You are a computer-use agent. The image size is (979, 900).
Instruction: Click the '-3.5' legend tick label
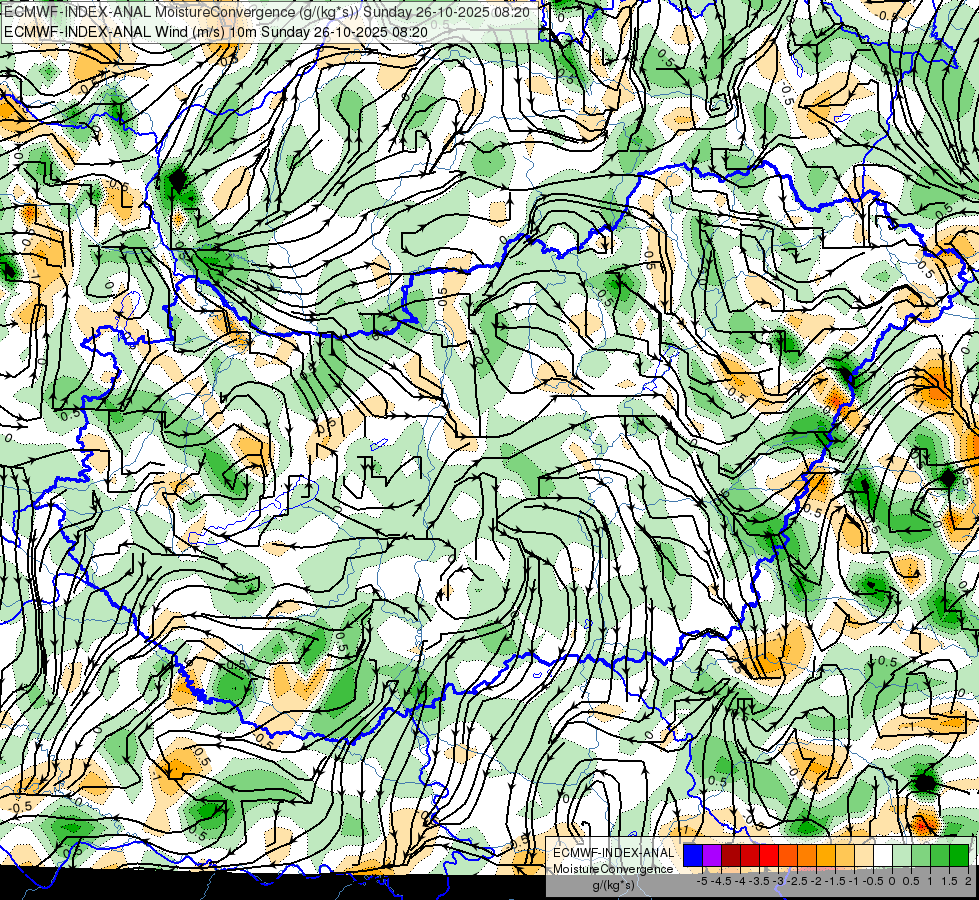(759, 881)
